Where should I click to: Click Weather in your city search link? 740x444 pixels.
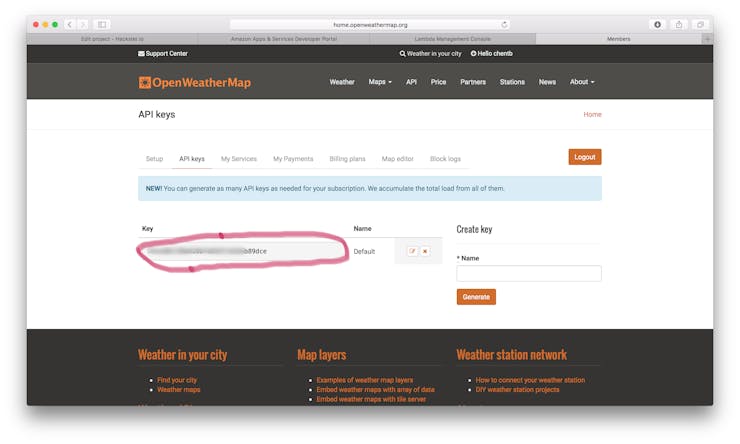(x=430, y=54)
